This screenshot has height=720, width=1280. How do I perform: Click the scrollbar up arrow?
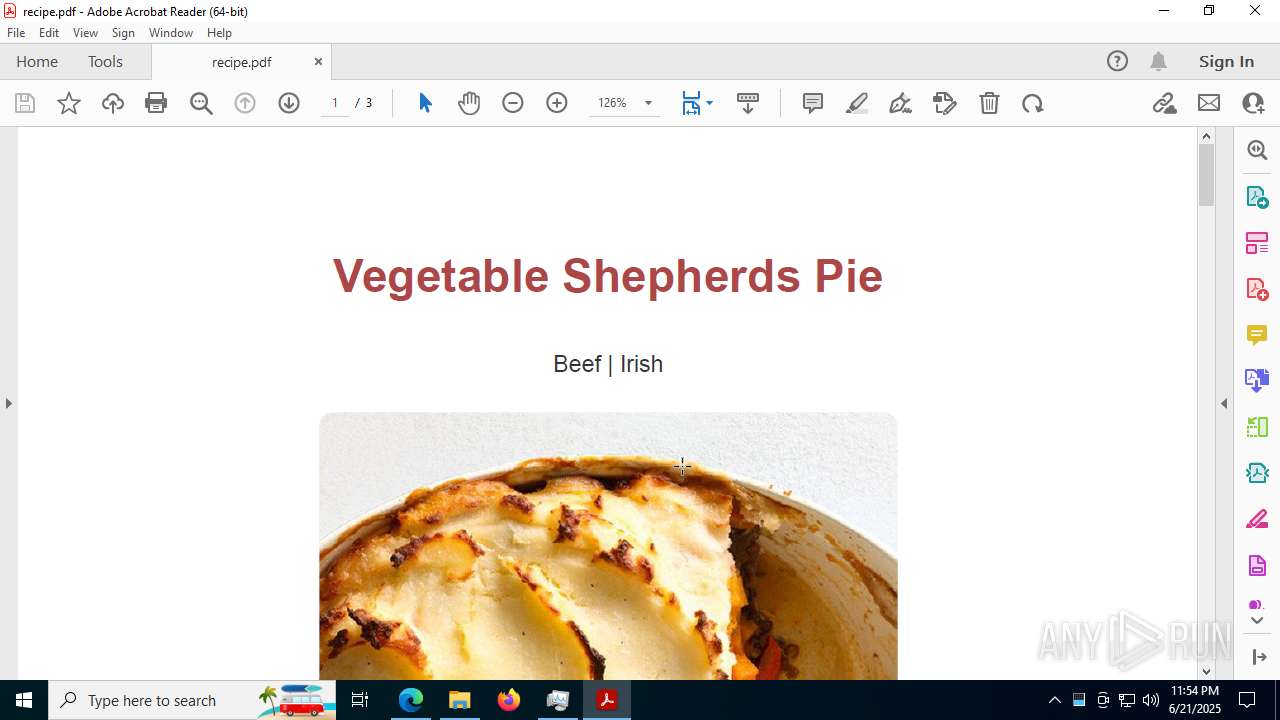click(1206, 136)
